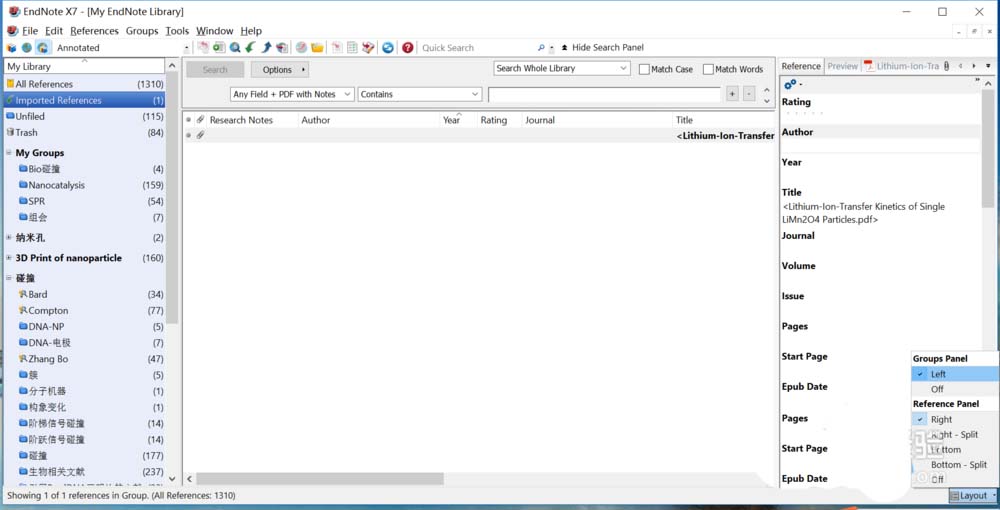Click the Find Full Text icon
Image resolution: width=1000 pixels, height=510 pixels.
(x=282, y=48)
